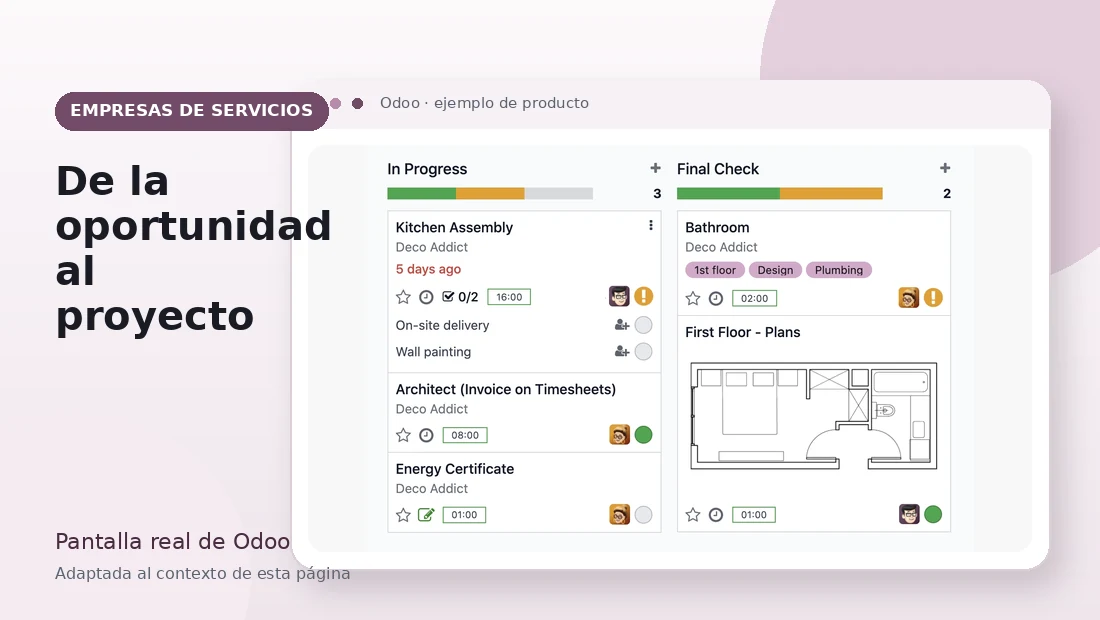Open activity clock on Bathroom task

[x=716, y=299]
